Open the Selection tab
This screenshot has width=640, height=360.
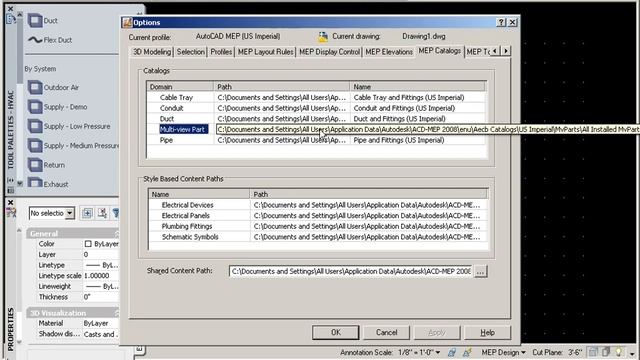[191, 52]
